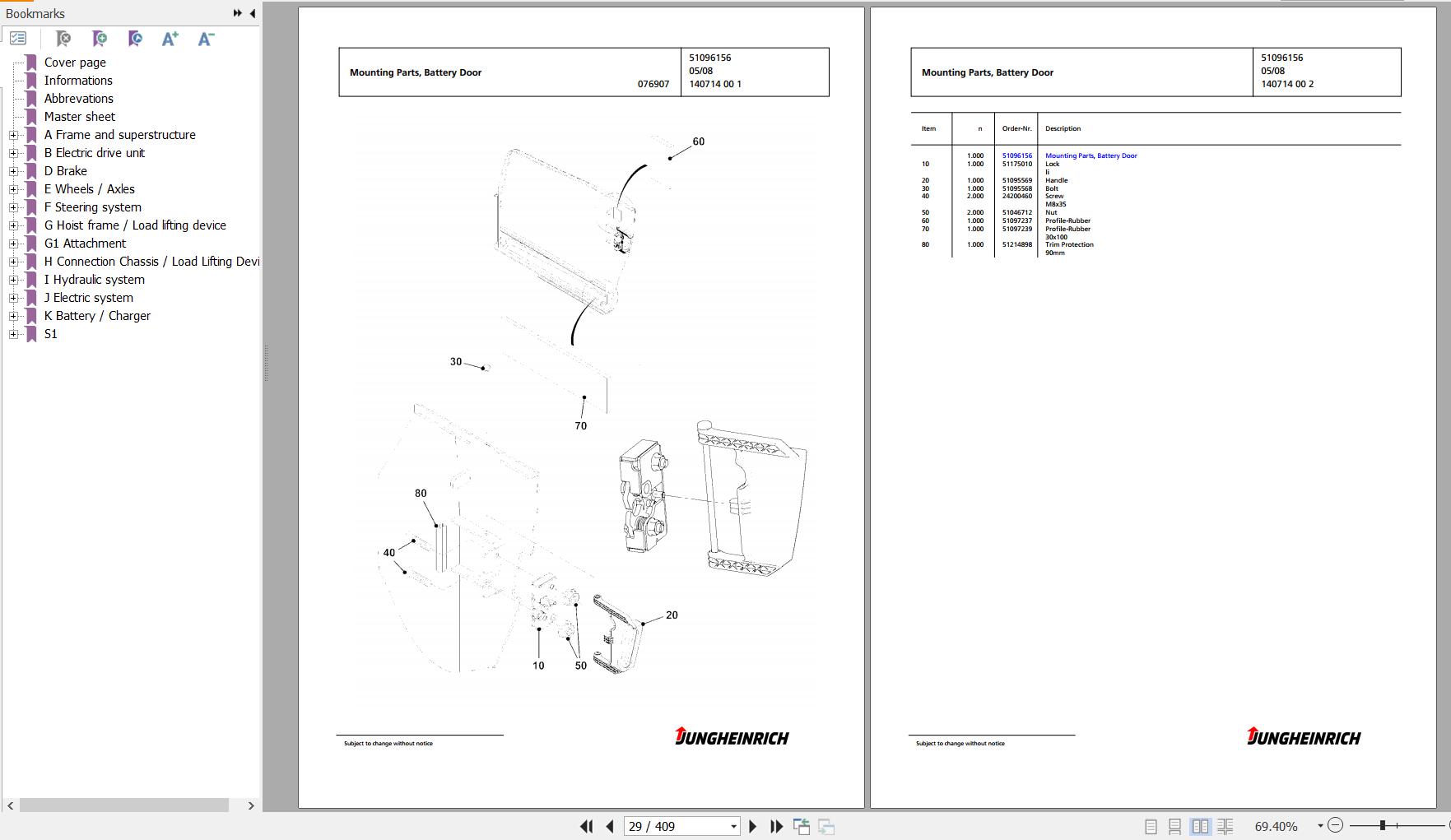Click callout number 60 in diagram

(699, 142)
